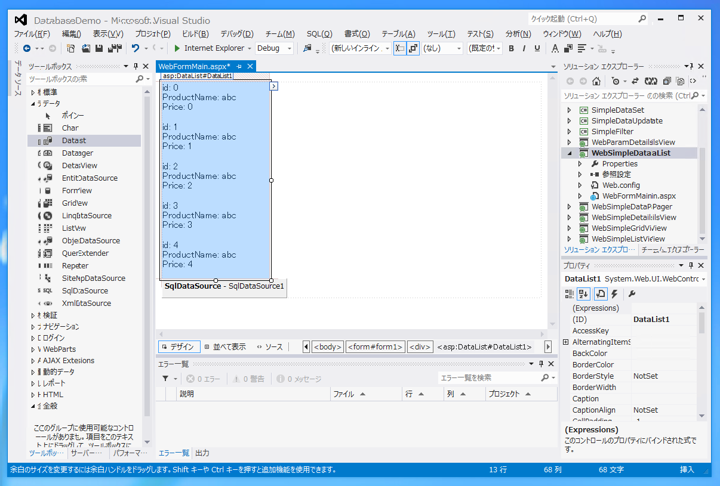Click the Navigate Backward toolbar arrow
The image size is (720, 486).
tap(27, 48)
